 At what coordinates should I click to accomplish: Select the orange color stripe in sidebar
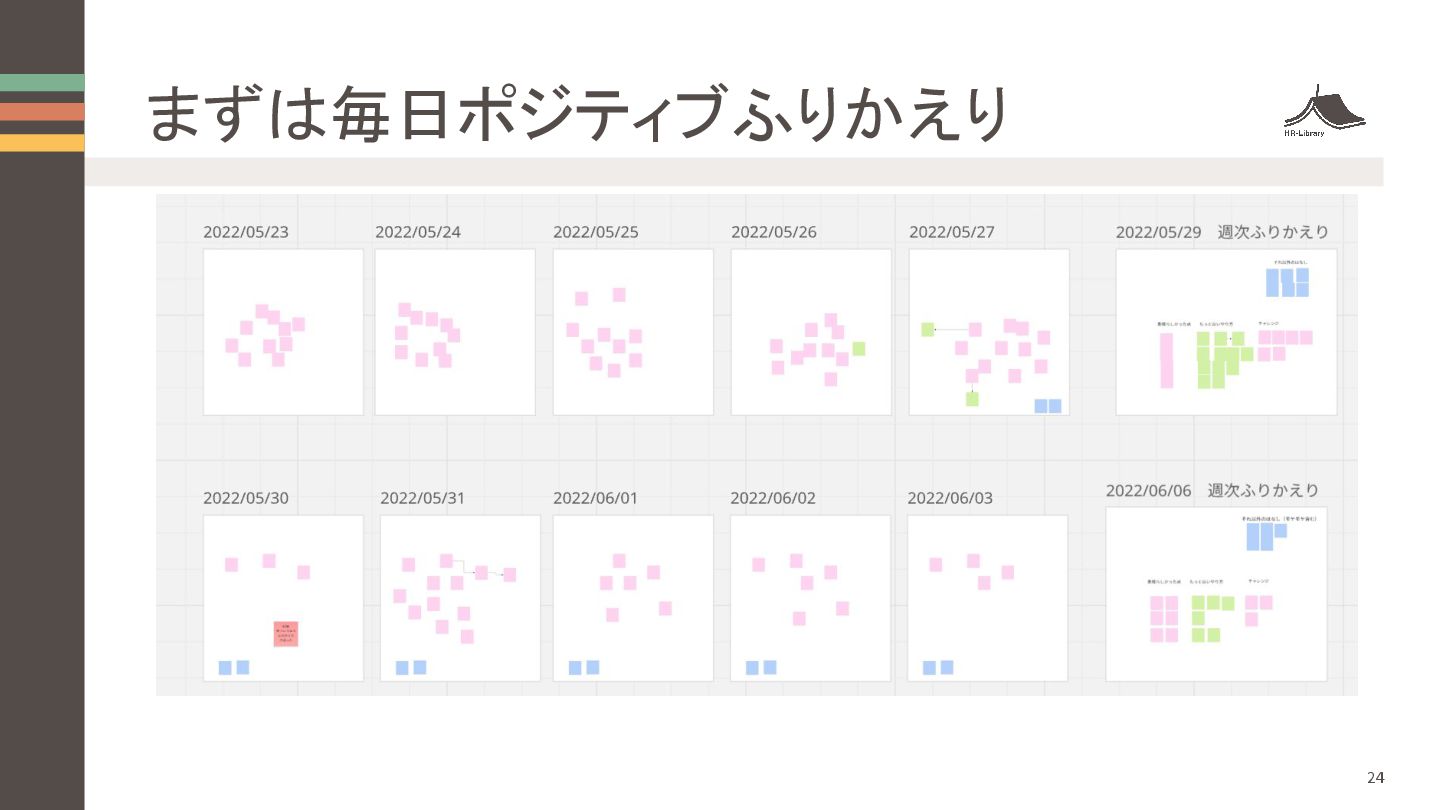pyautogui.click(x=42, y=112)
